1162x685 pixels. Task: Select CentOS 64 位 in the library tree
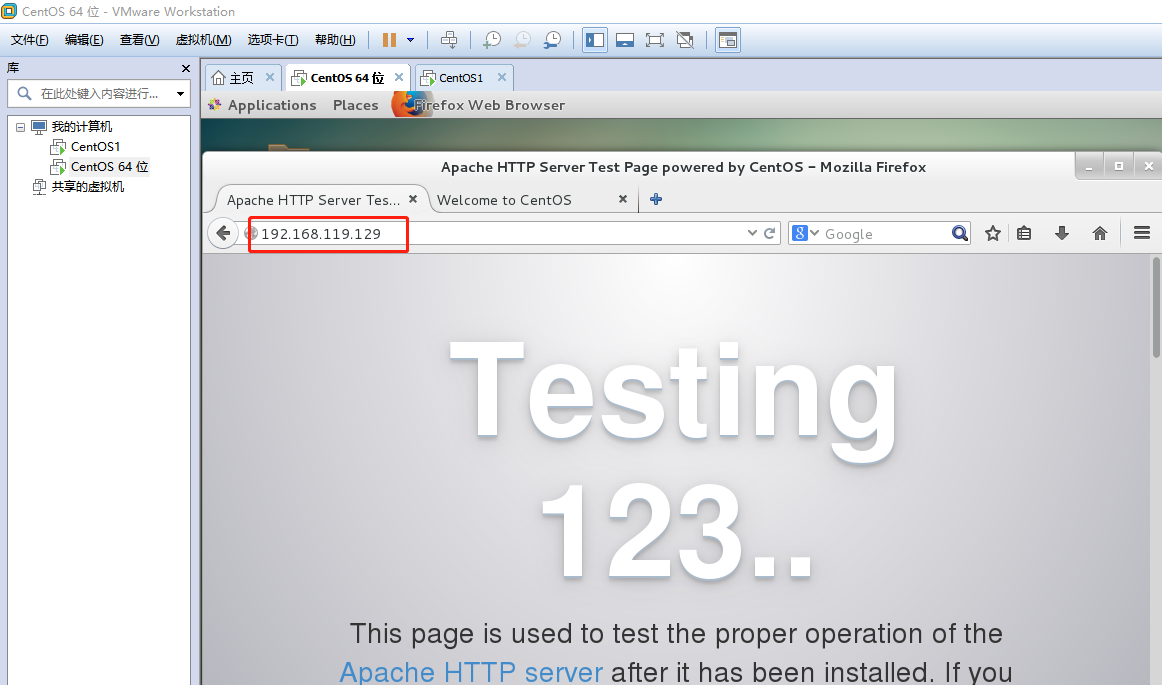click(x=110, y=167)
